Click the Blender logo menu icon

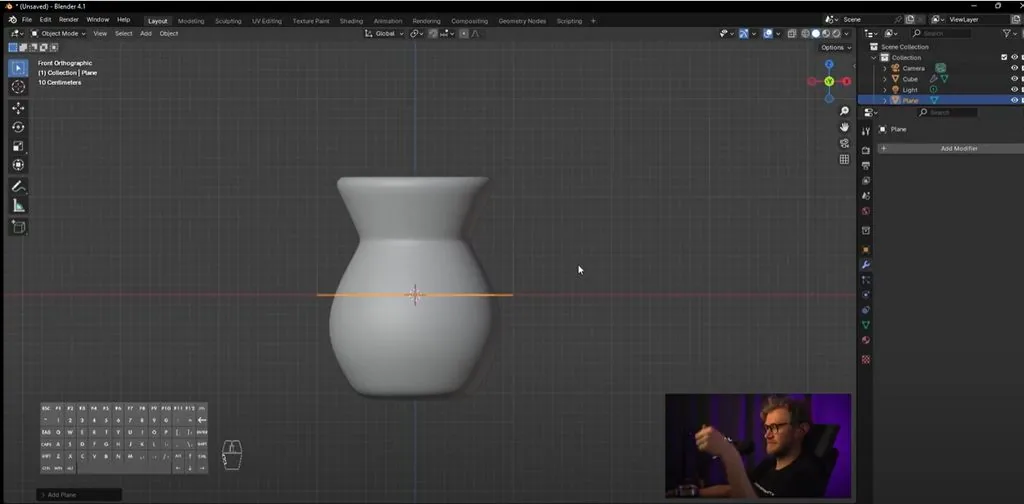(12, 20)
